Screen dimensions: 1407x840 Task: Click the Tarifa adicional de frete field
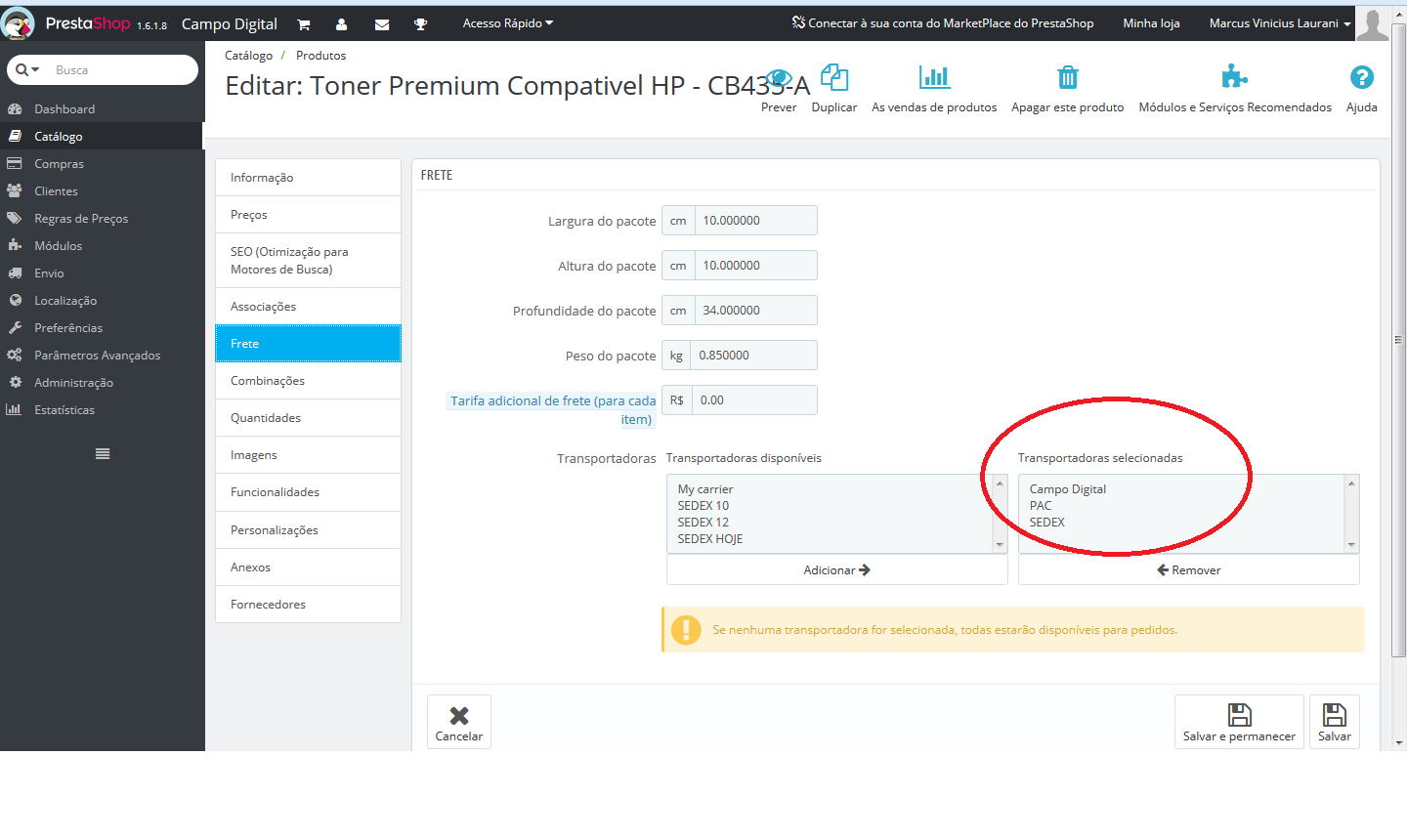click(x=754, y=400)
